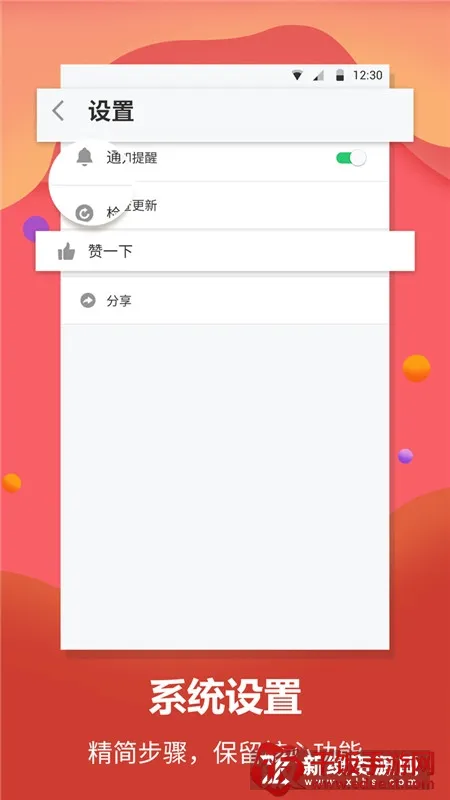Turn off the 通知提醒 switch
Screen dimensions: 450x800
tap(351, 158)
